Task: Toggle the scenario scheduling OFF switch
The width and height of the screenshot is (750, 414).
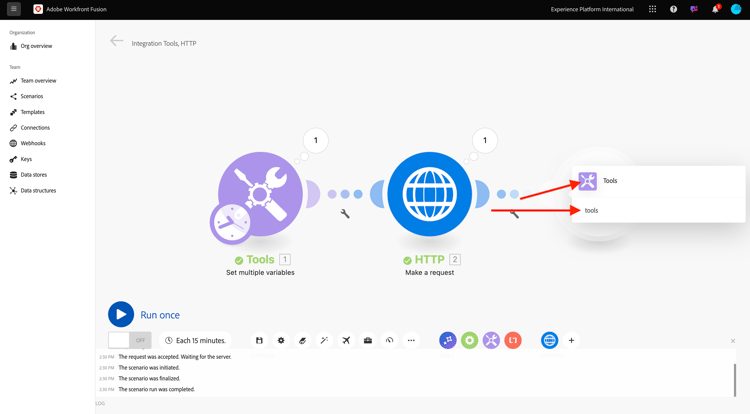Action: [x=130, y=340]
